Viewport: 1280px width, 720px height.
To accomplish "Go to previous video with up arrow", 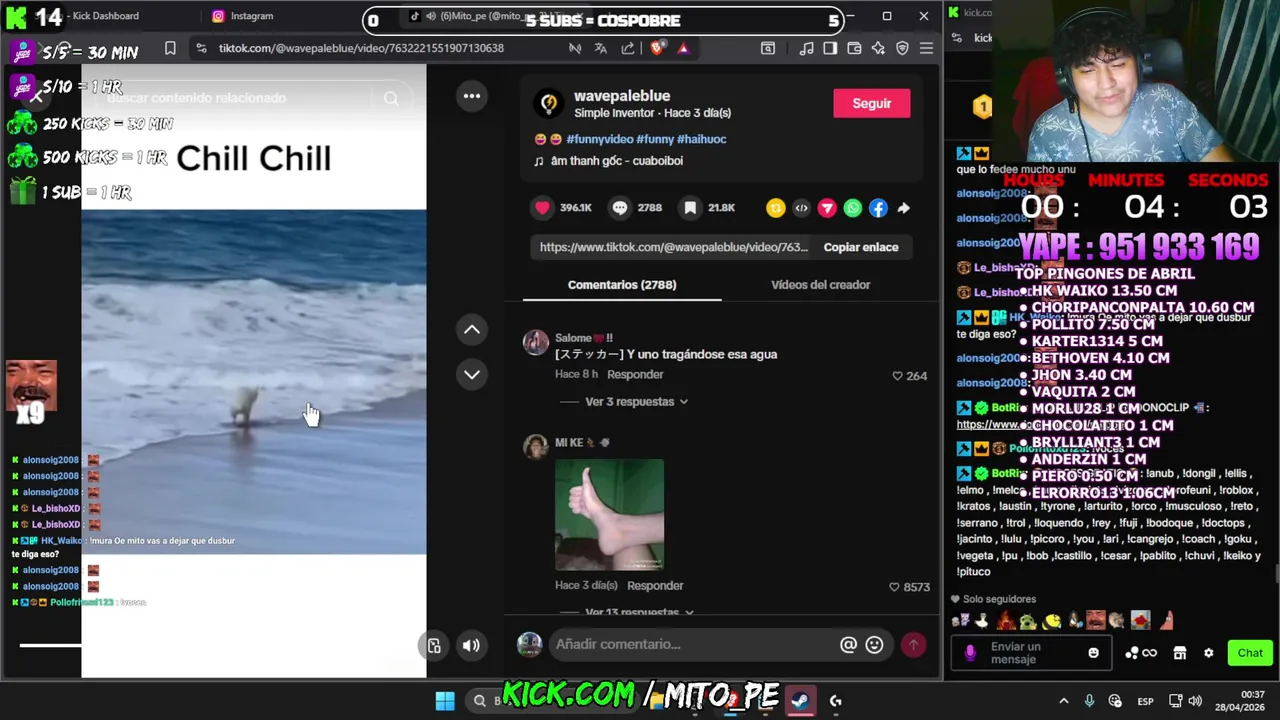I will click(472, 330).
